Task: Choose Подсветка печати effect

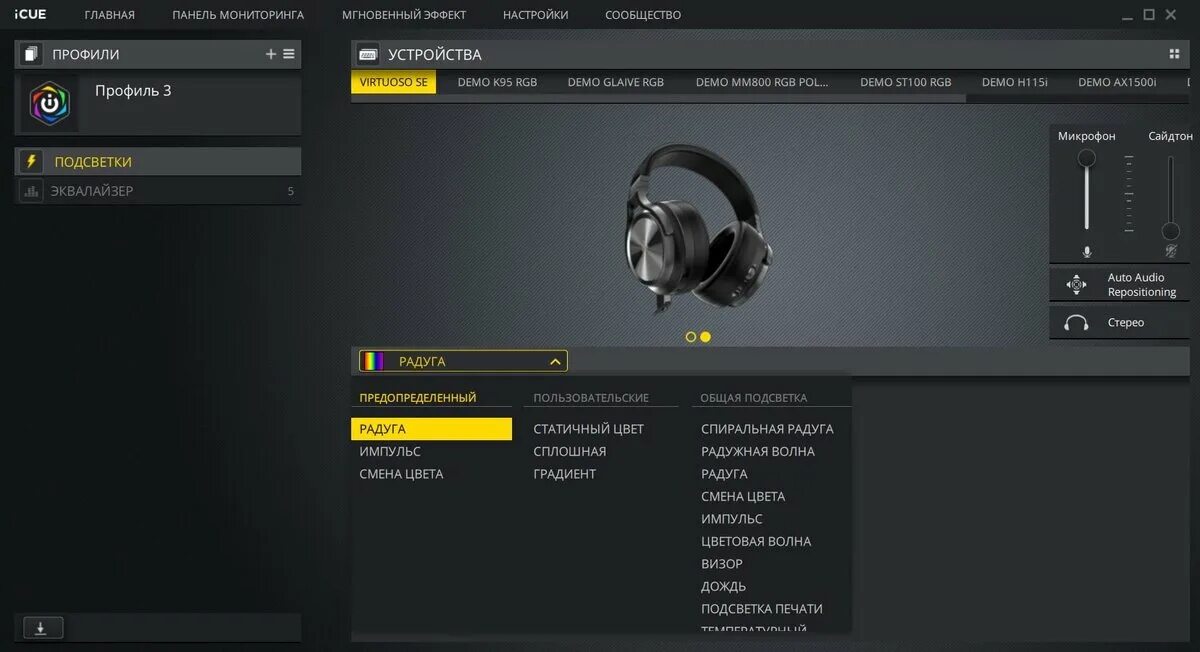Action: (762, 608)
